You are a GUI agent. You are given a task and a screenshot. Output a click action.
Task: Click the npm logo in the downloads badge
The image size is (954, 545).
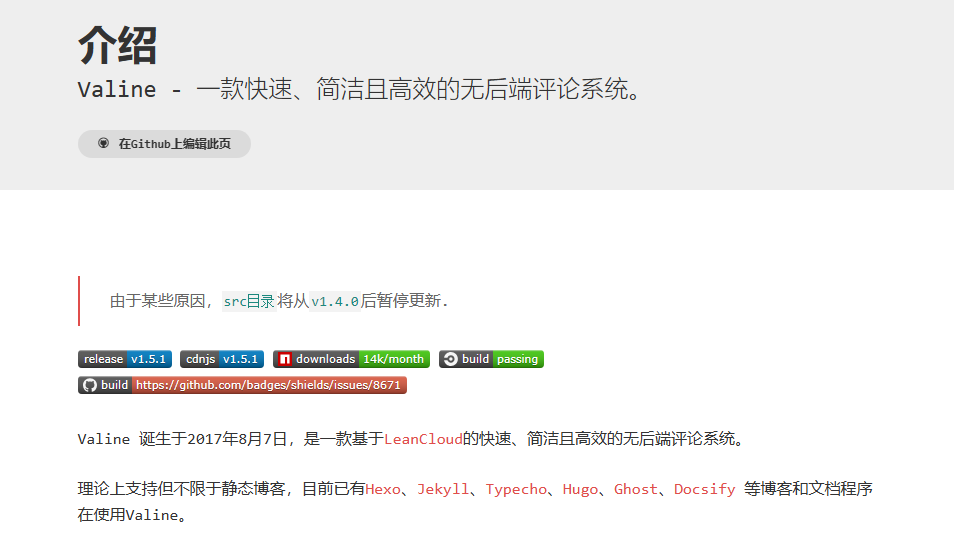[285, 359]
